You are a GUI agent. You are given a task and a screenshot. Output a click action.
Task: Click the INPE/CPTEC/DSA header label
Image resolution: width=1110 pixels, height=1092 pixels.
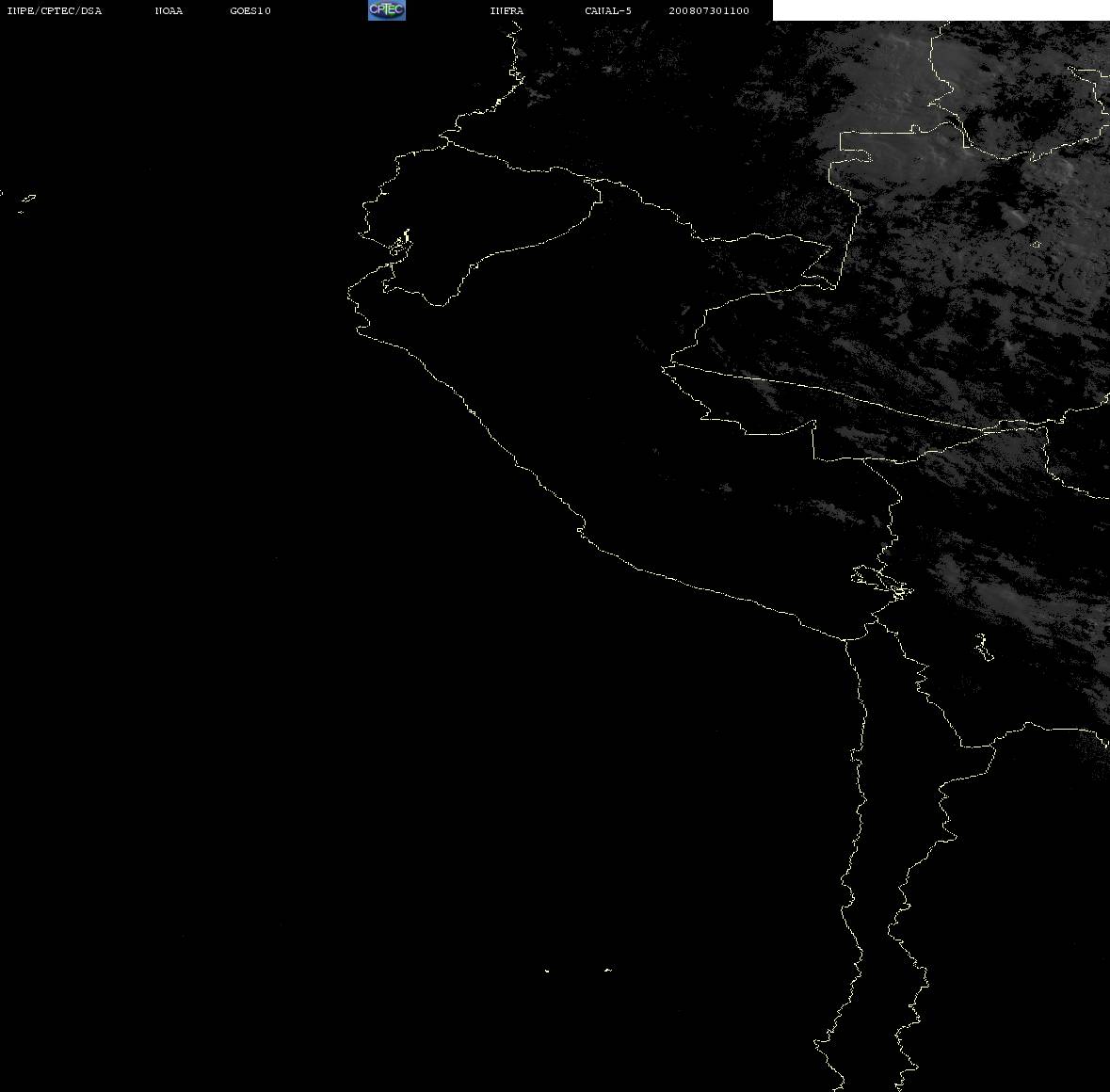55,10
